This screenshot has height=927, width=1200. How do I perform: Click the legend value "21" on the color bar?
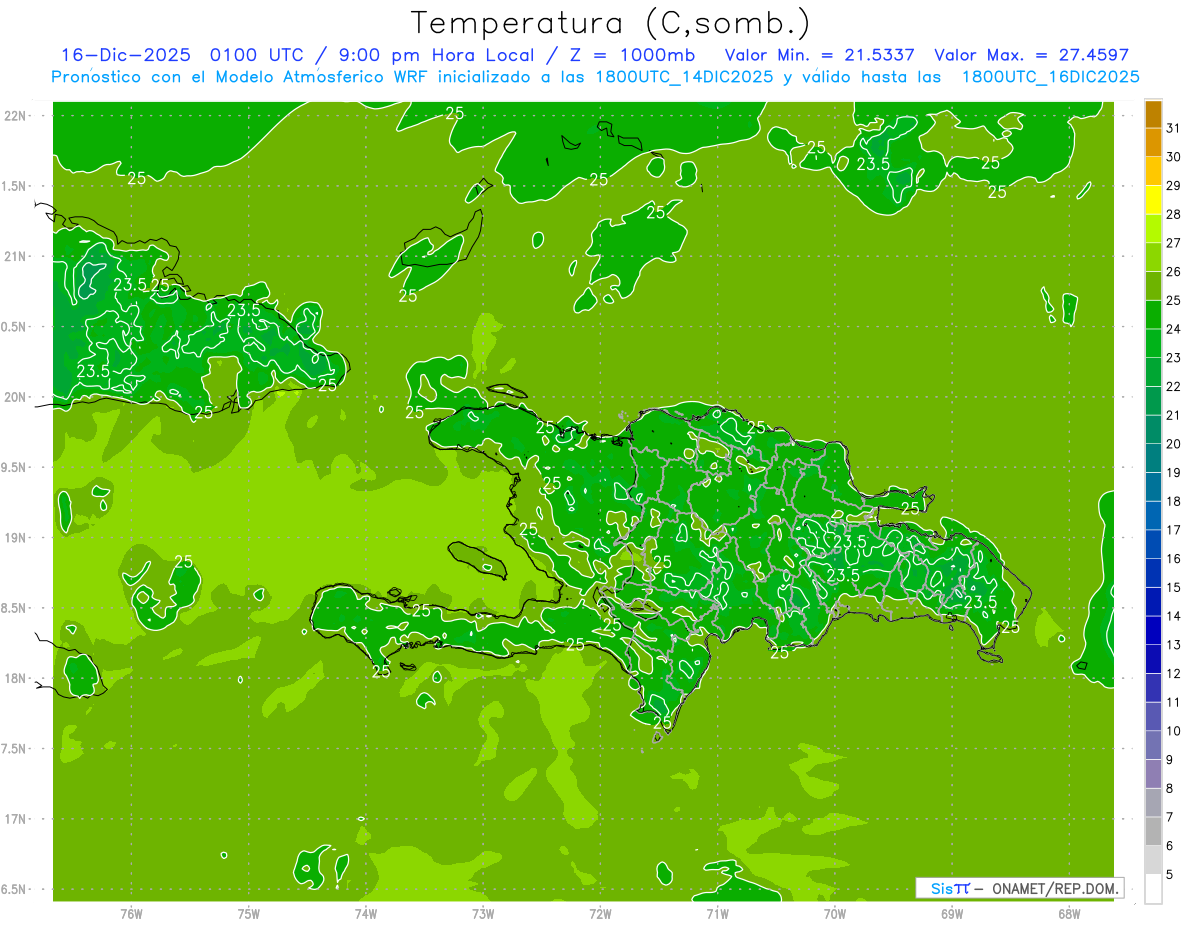point(1174,415)
